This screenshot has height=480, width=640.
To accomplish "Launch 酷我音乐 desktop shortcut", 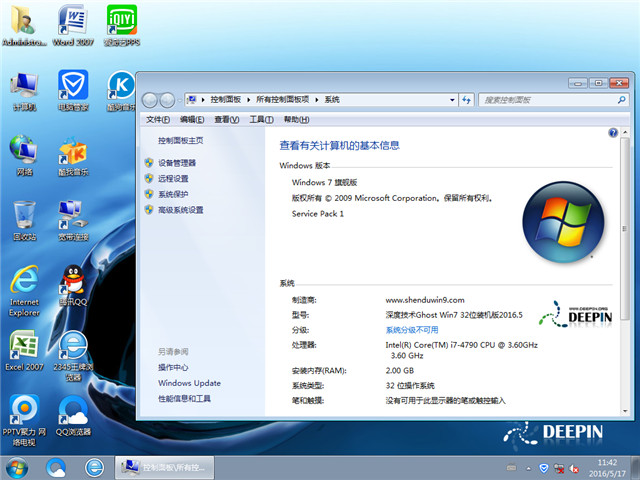I will click(x=73, y=156).
